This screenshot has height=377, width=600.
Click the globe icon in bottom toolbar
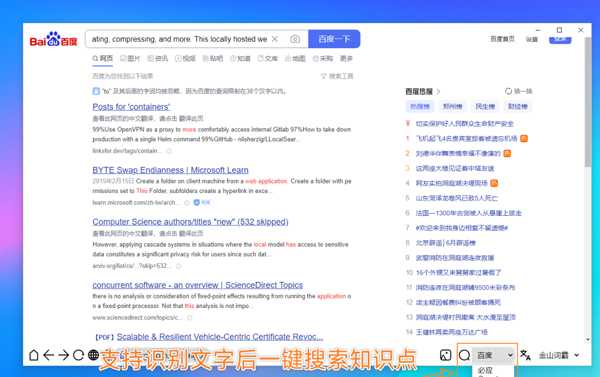pos(93,355)
